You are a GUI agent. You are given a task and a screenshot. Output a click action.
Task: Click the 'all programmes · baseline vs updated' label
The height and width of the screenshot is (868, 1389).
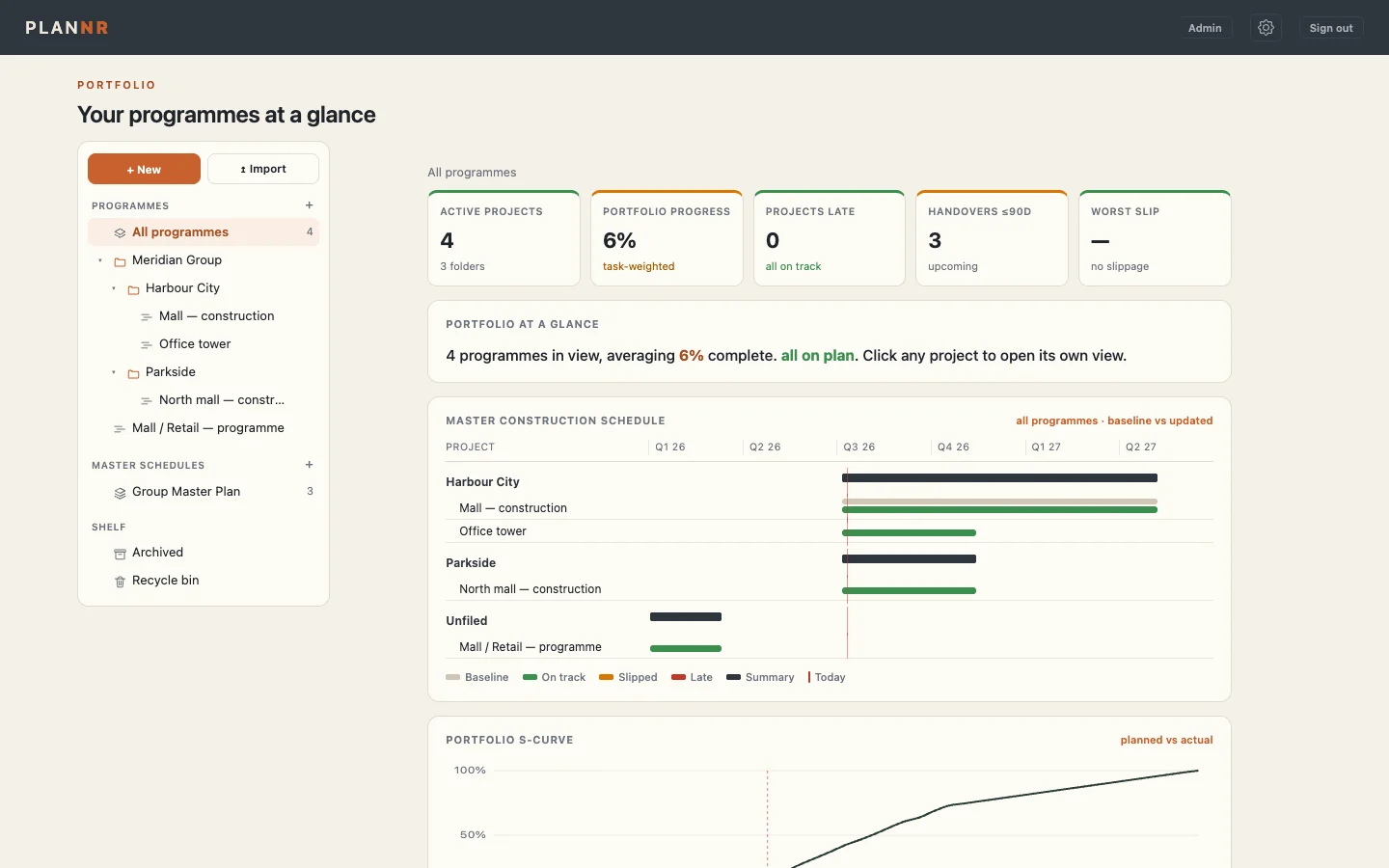[1114, 420]
